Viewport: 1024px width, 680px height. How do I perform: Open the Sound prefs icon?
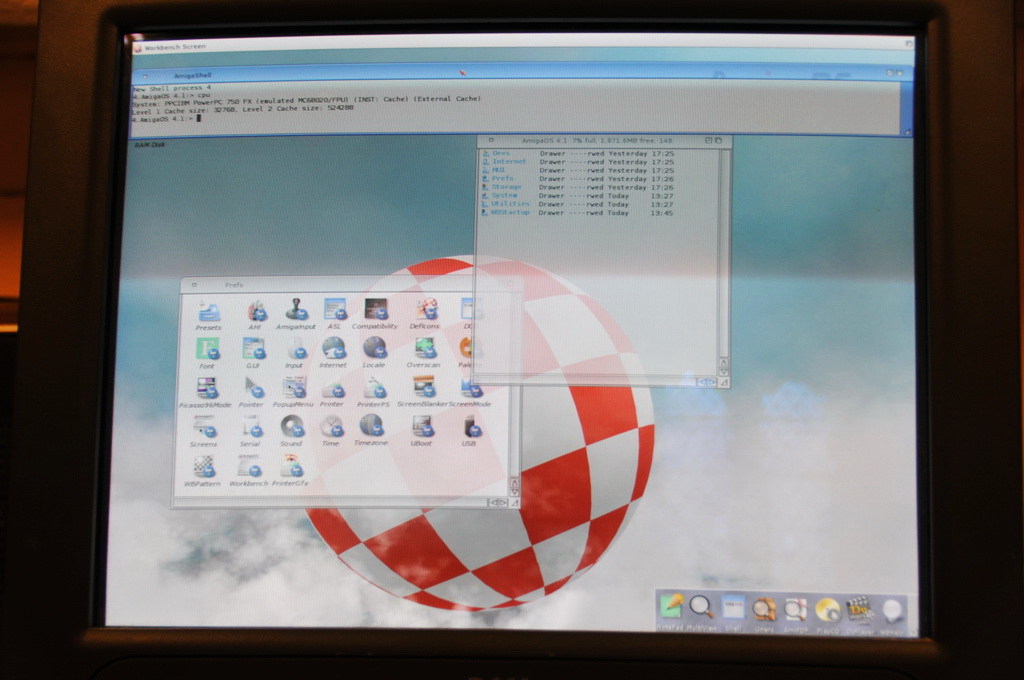pyautogui.click(x=291, y=432)
